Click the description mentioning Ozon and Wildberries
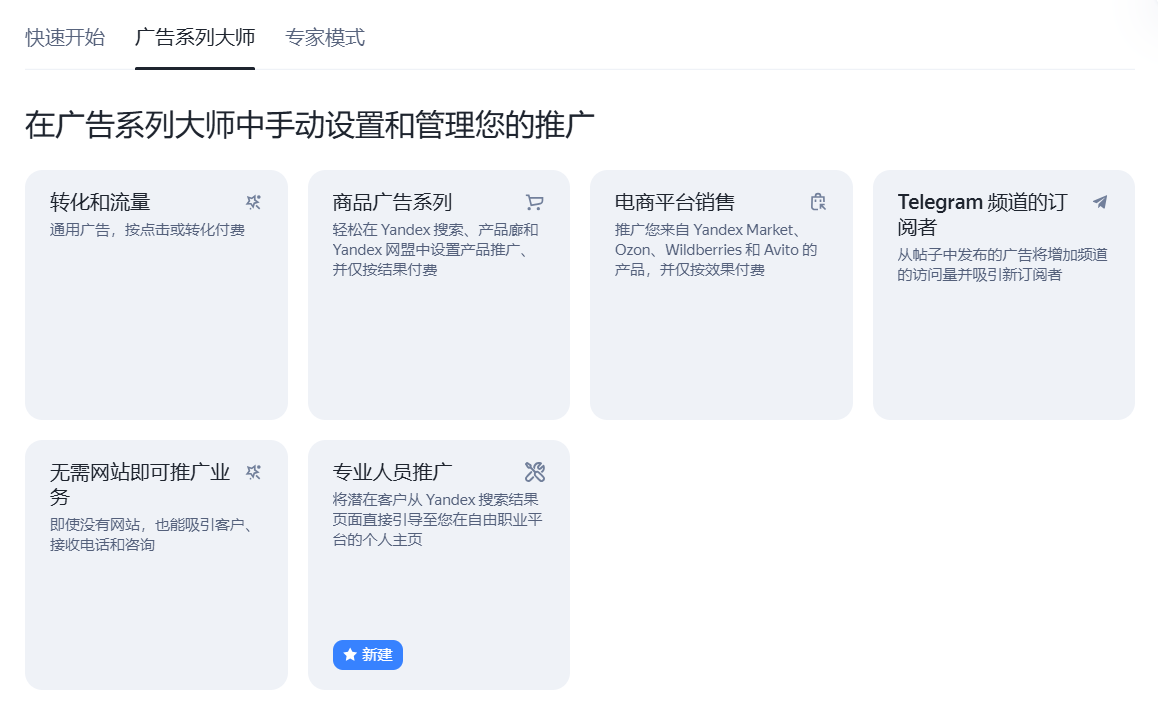 pos(716,250)
